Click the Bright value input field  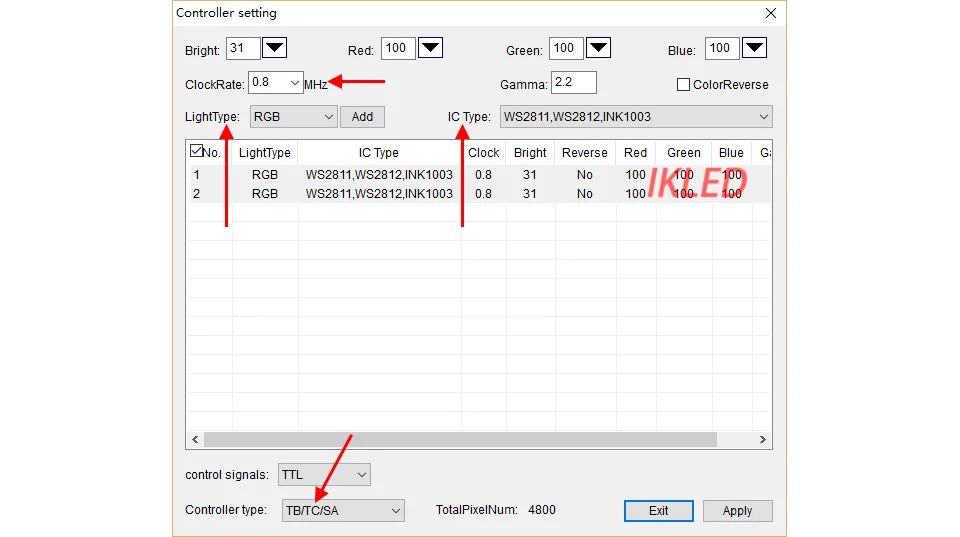point(243,48)
